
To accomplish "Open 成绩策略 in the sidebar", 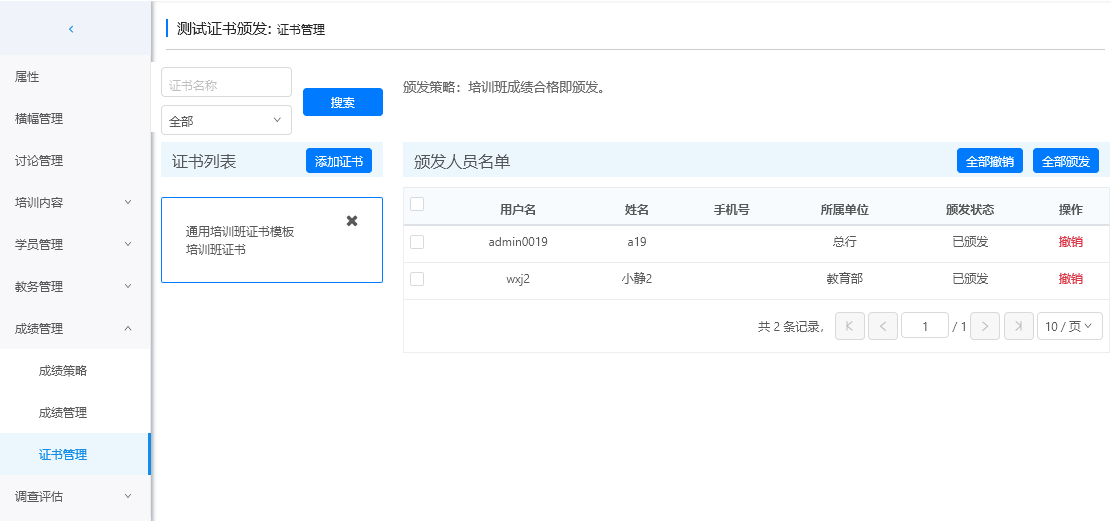I will point(63,370).
